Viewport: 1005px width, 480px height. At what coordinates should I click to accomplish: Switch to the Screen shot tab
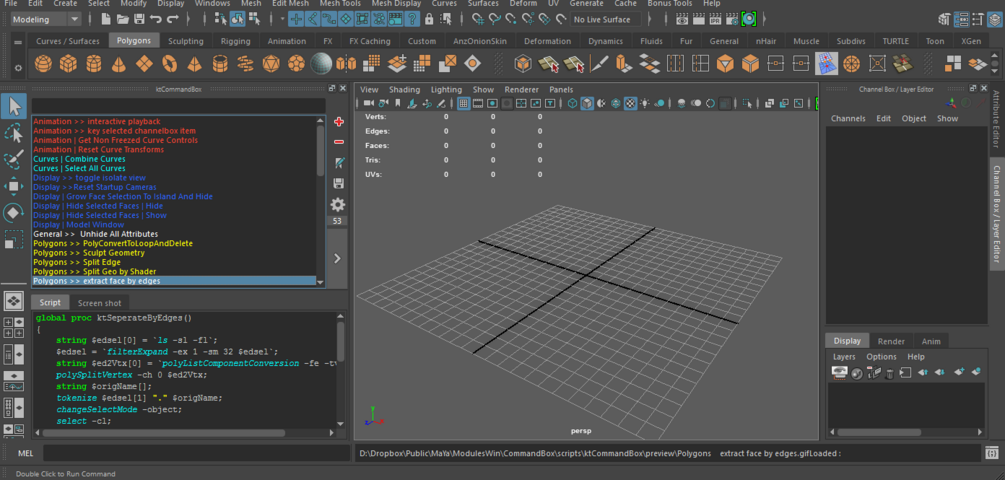coord(100,303)
